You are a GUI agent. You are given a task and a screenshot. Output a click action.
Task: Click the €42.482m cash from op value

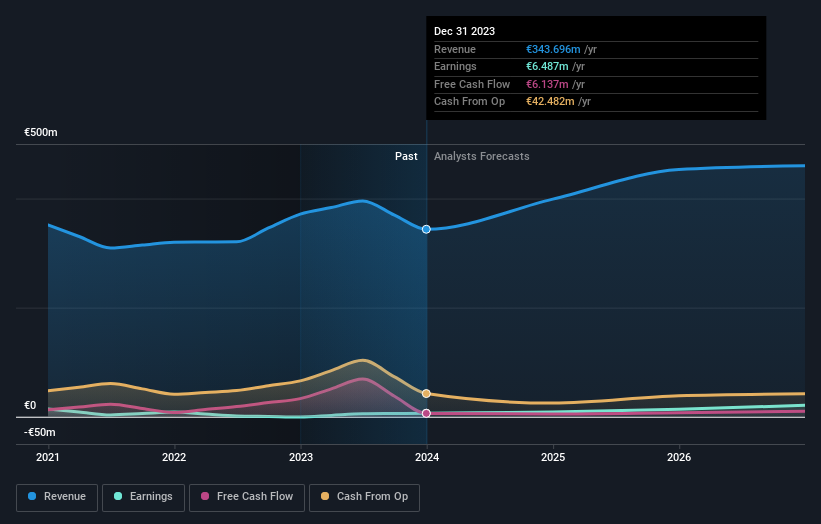point(550,102)
